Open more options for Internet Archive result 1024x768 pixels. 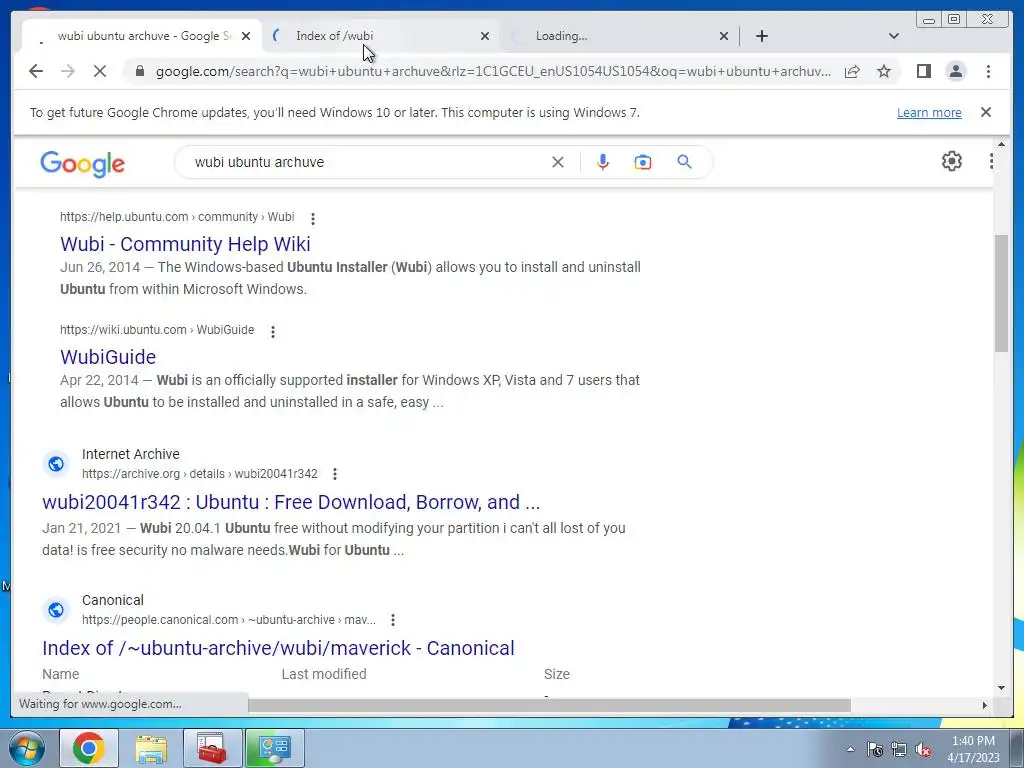[x=335, y=473]
